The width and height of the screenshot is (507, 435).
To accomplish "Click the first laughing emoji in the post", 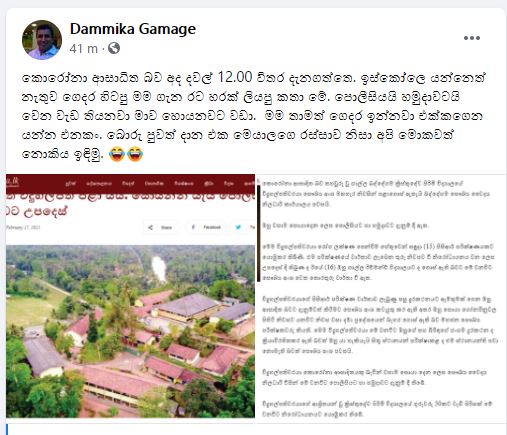I will [117, 154].
